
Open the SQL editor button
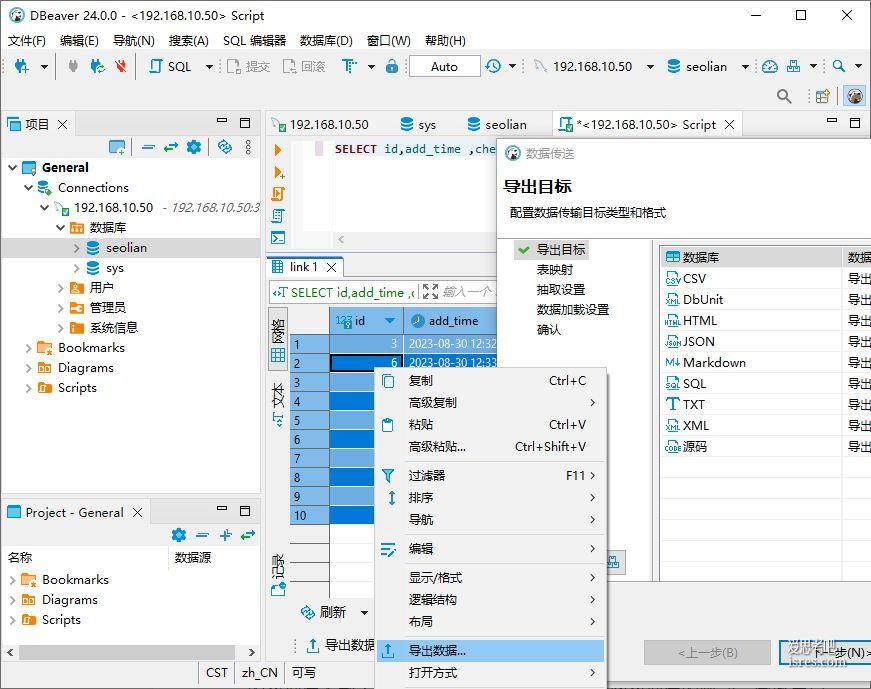click(171, 67)
